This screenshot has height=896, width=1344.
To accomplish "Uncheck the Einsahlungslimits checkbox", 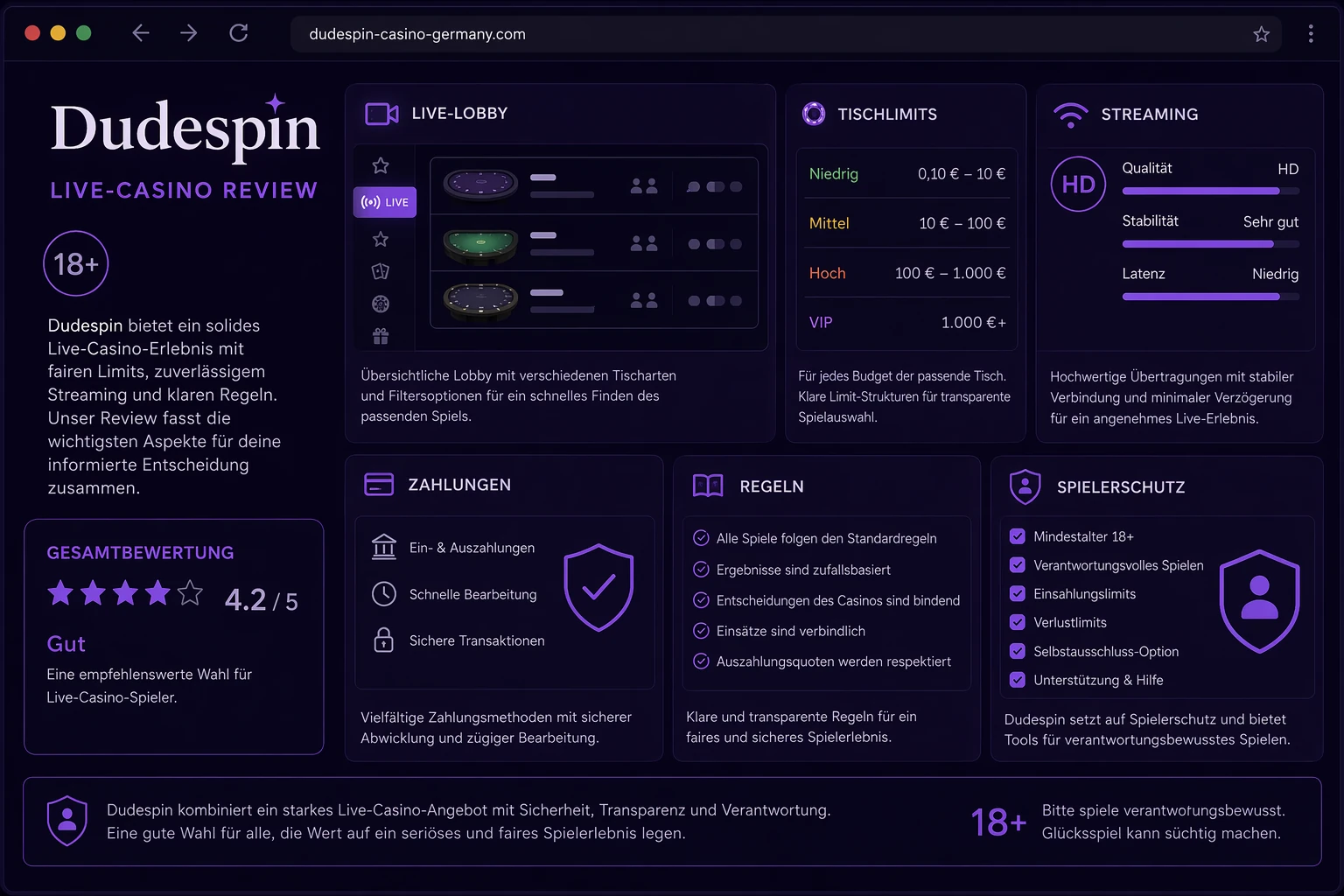I will 1018,593.
